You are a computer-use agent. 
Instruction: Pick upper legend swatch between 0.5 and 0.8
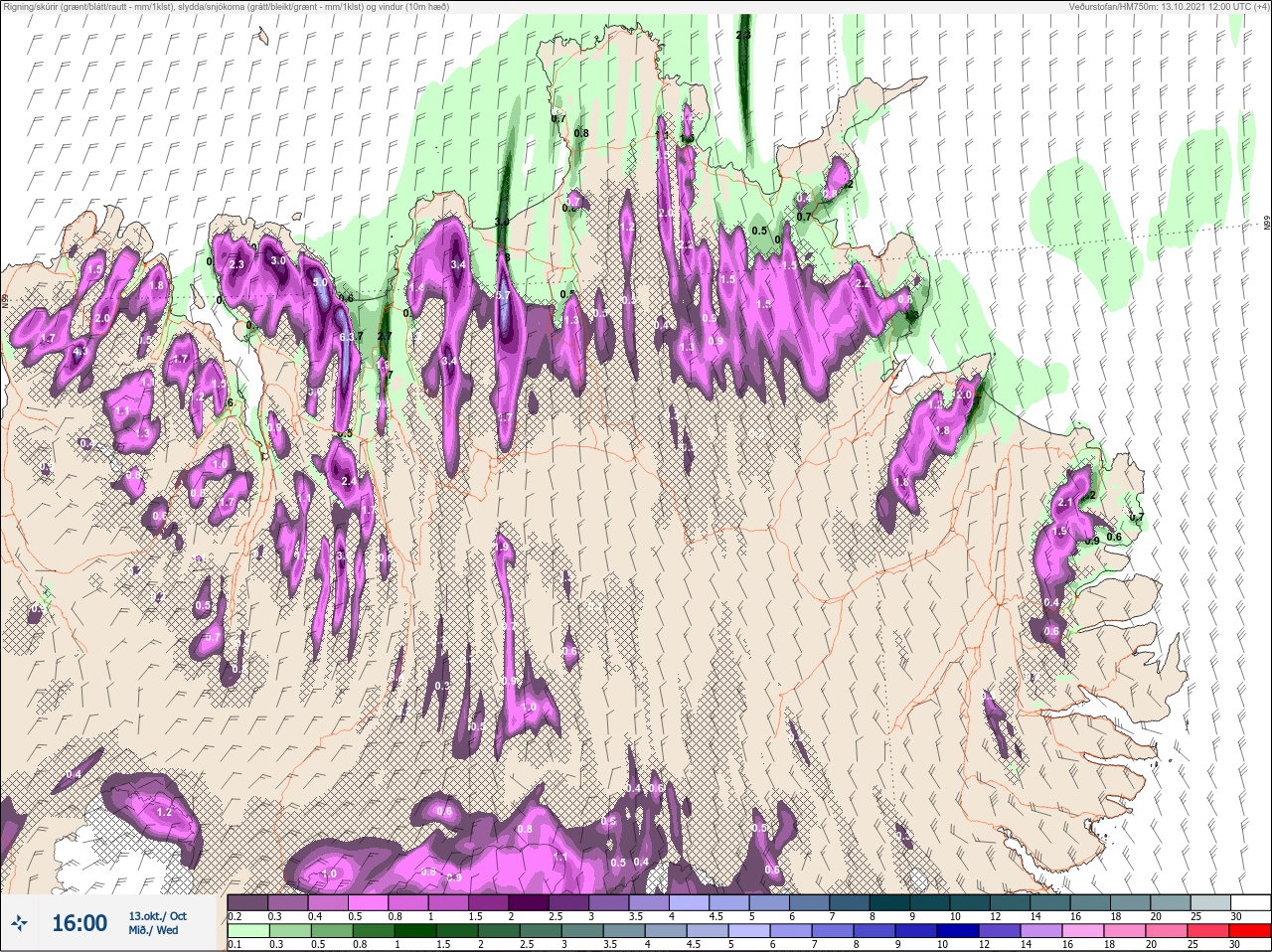coord(369,902)
